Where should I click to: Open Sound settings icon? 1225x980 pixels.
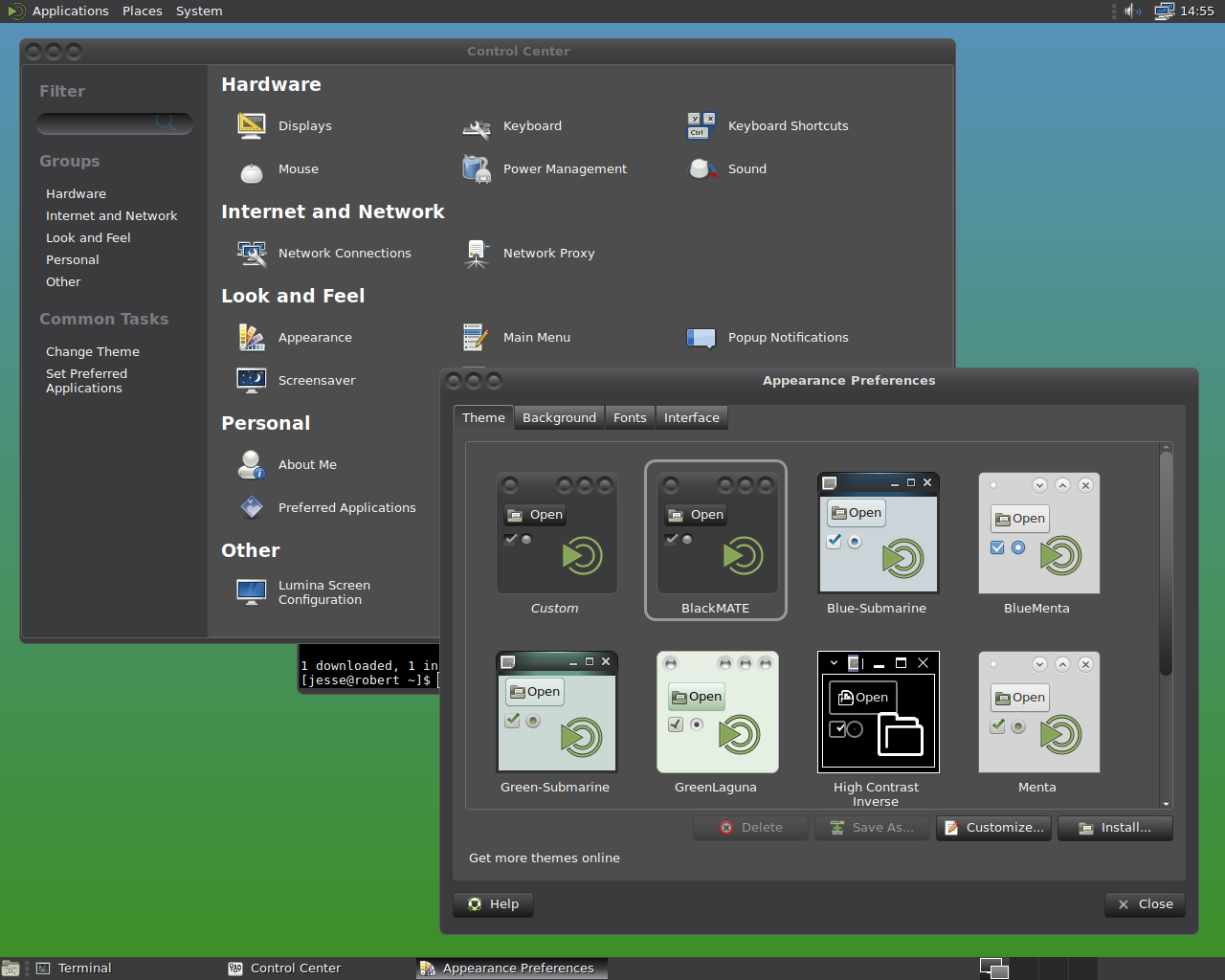pos(702,168)
